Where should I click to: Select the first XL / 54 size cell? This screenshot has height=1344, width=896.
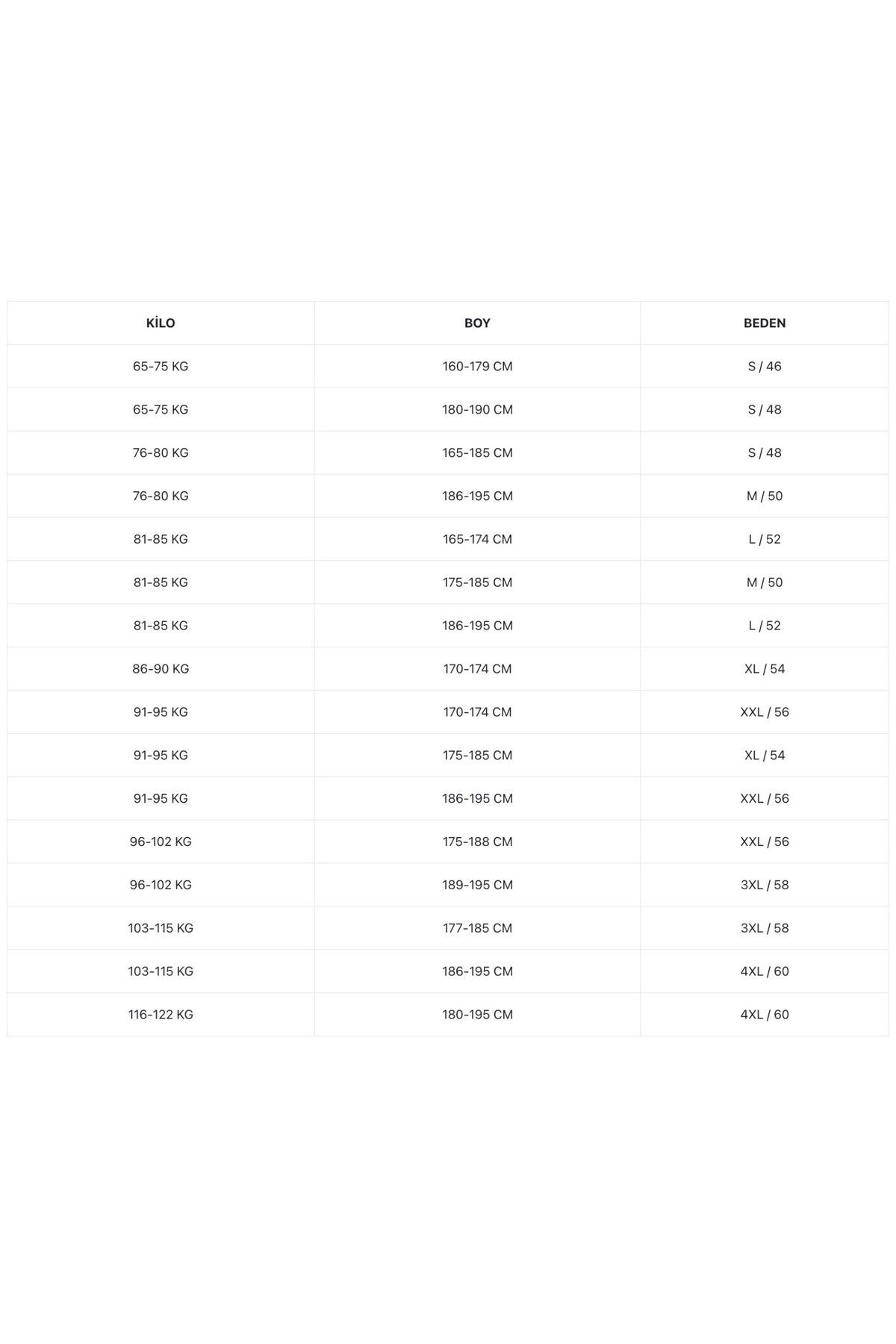[765, 669]
